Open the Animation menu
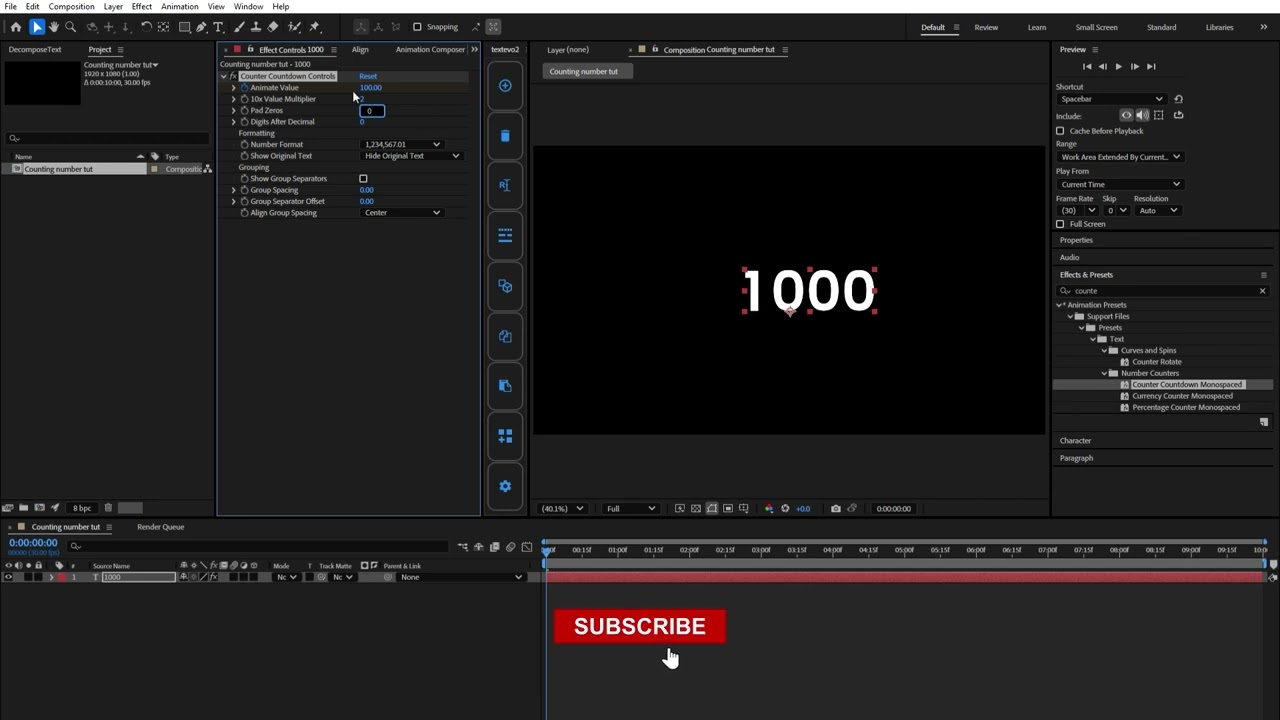This screenshot has height=720, width=1280. click(180, 7)
